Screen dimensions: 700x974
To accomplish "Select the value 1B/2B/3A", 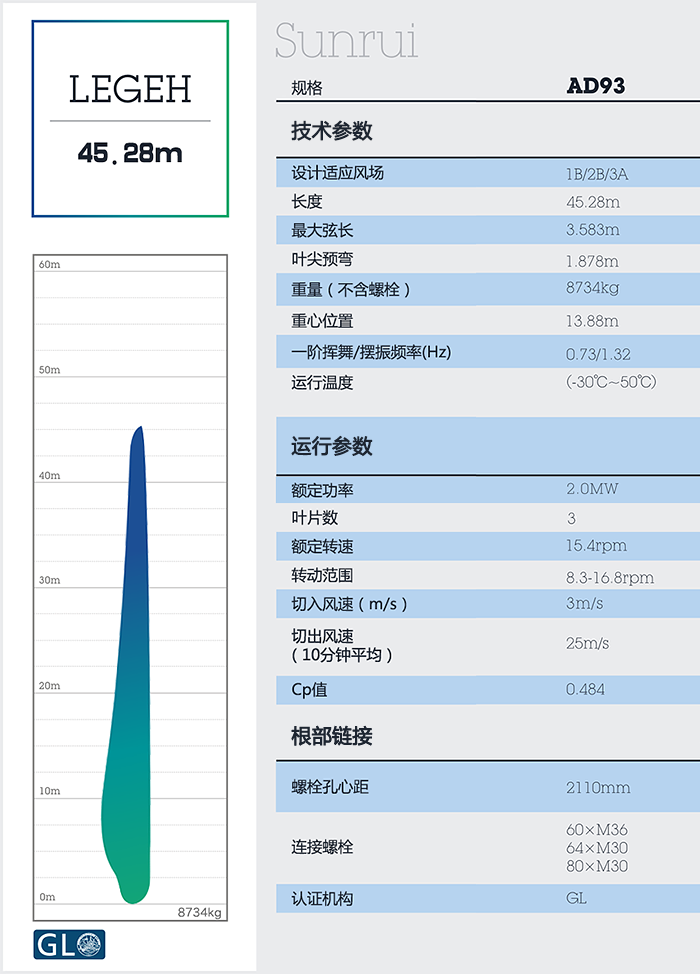I will click(597, 174).
